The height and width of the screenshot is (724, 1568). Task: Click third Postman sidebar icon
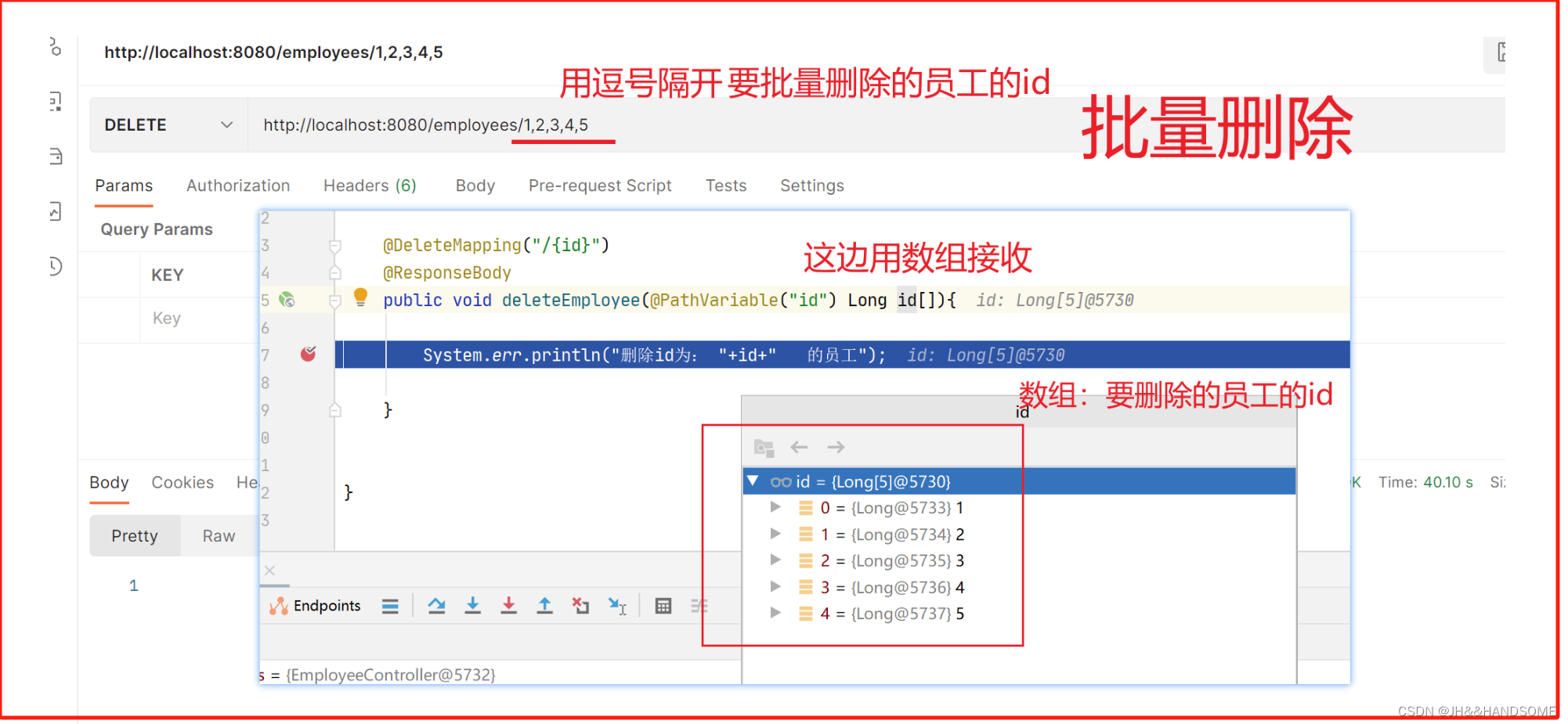click(x=55, y=157)
